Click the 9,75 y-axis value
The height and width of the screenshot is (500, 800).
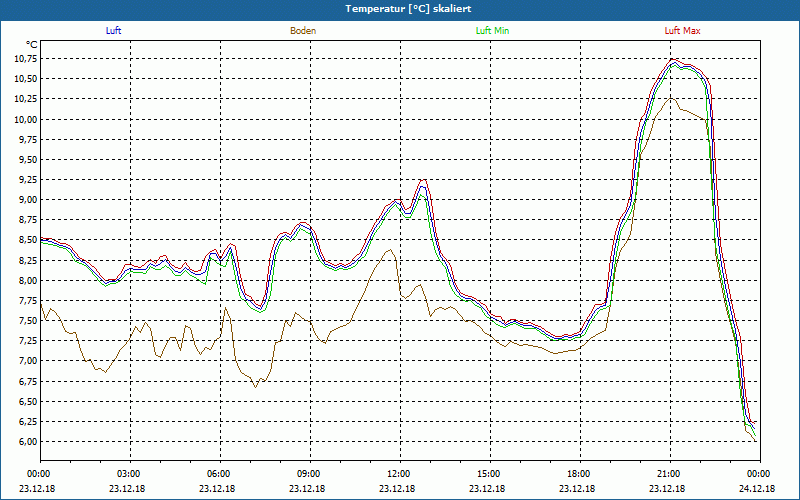click(28, 139)
